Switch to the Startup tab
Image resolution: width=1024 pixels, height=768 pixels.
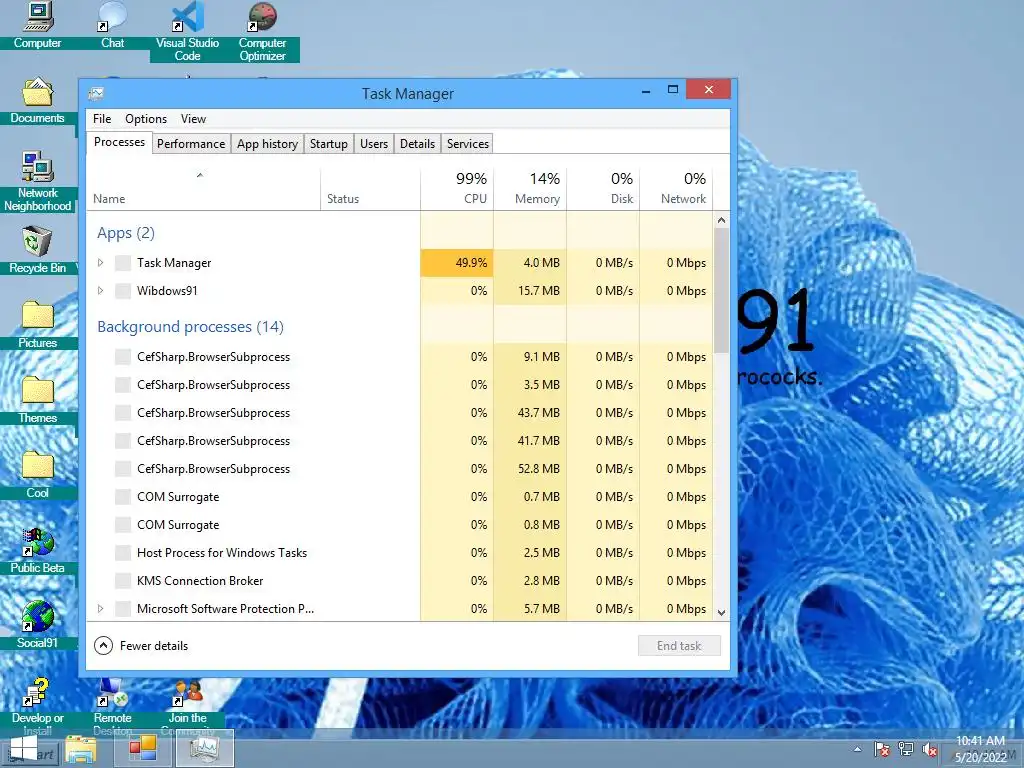[x=328, y=144]
